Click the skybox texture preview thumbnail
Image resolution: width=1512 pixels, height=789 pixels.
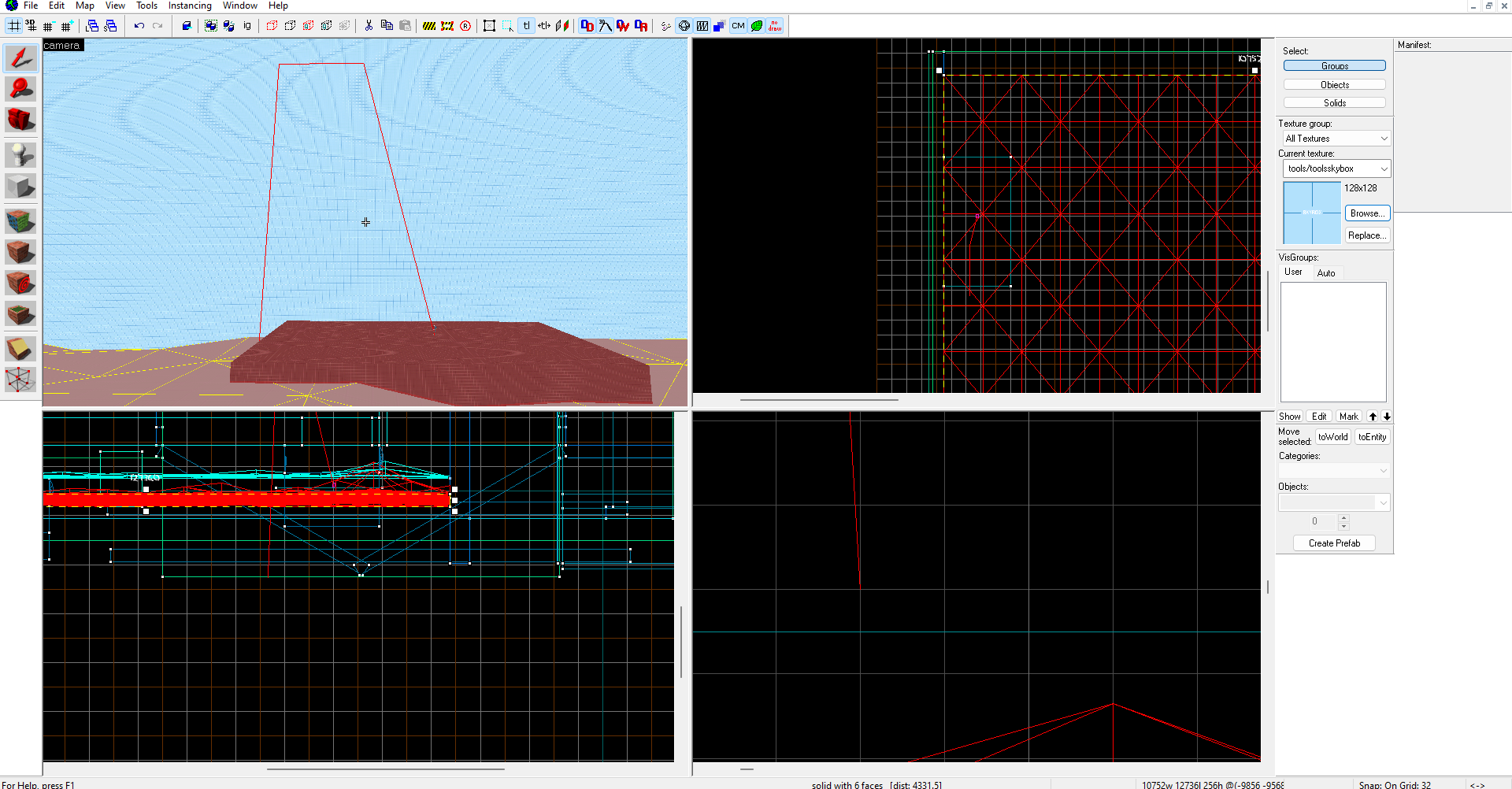(1312, 213)
